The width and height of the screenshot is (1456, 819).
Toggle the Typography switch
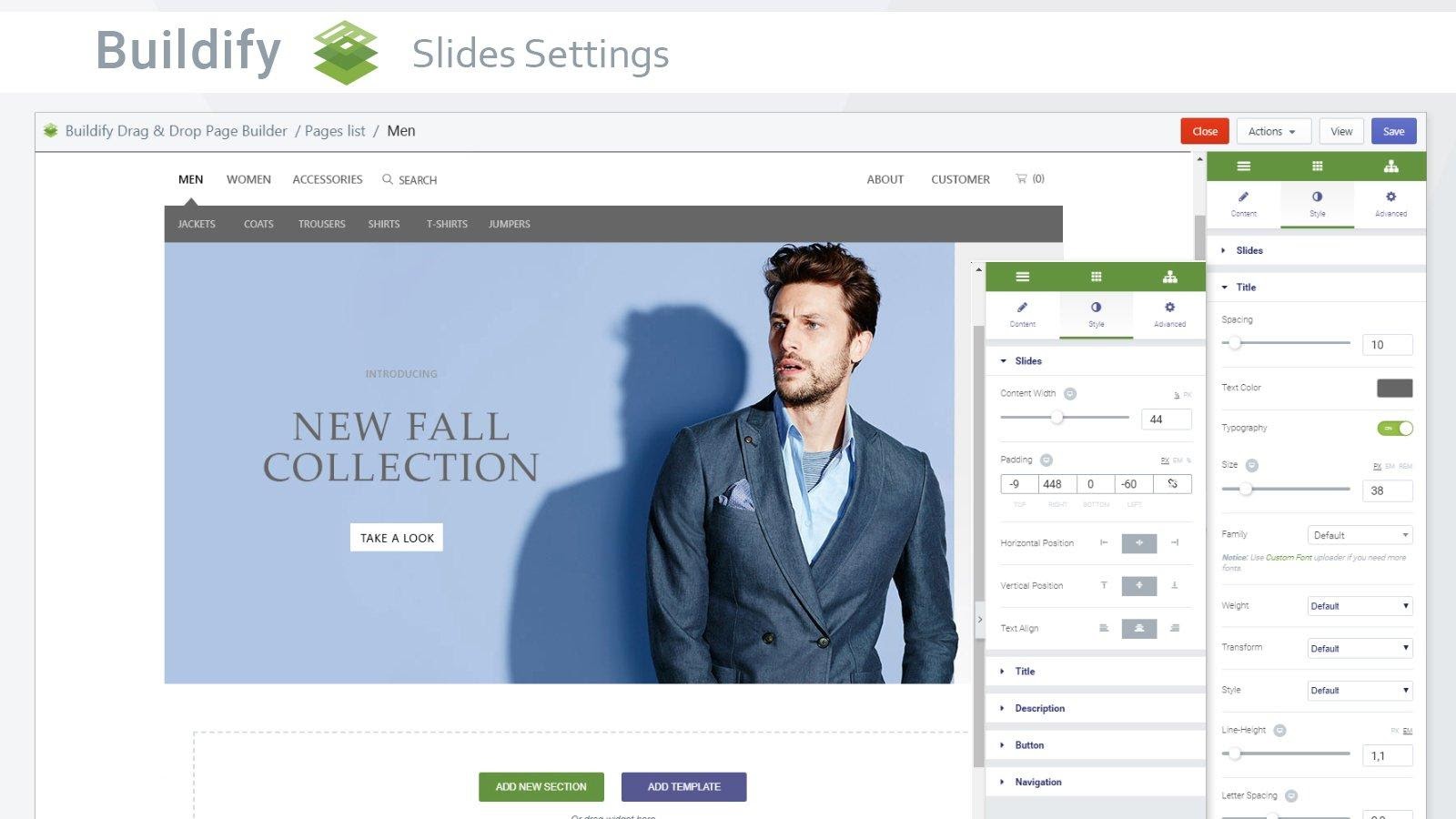click(x=1395, y=428)
